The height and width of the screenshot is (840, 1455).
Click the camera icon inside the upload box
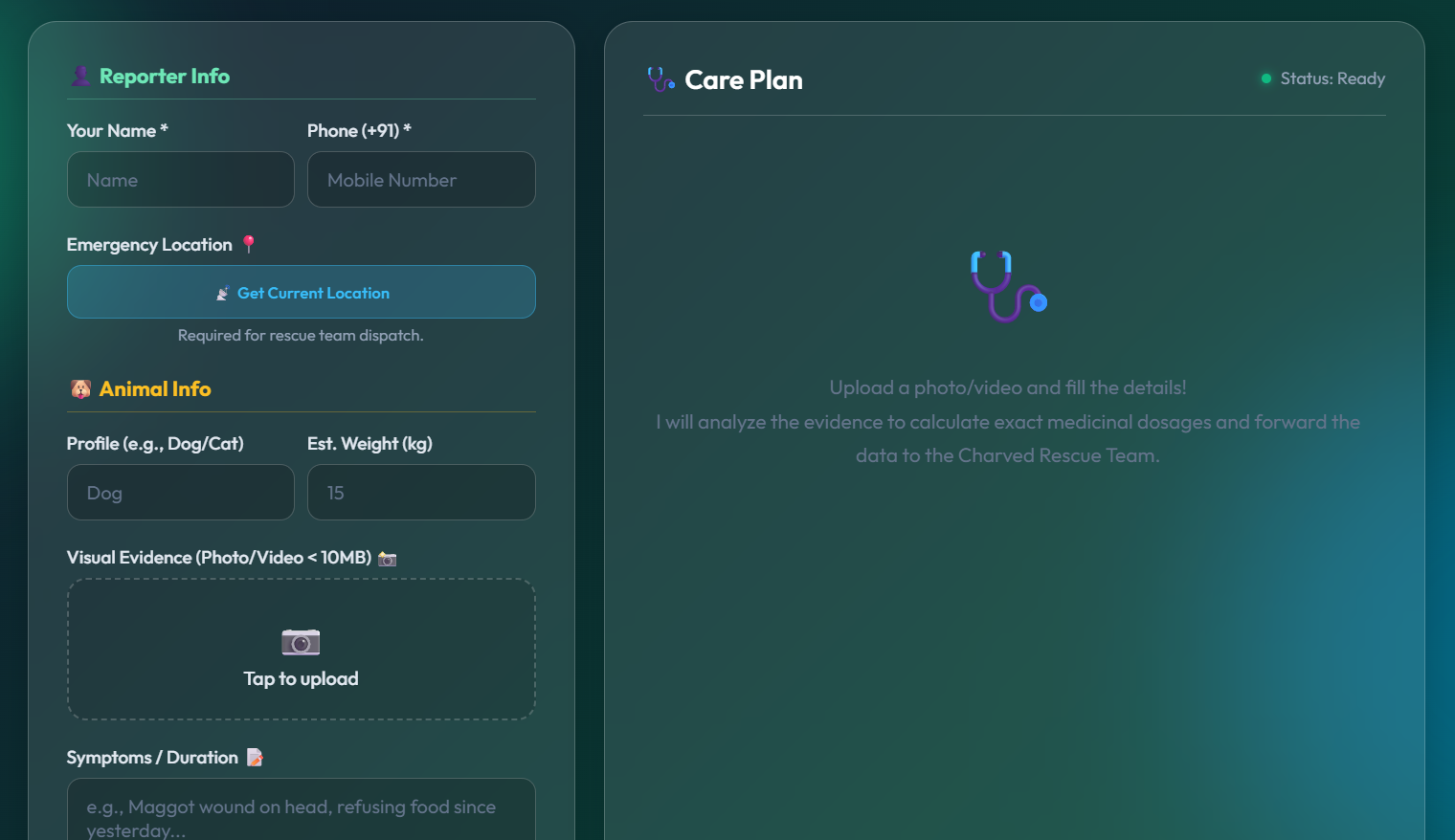point(301,642)
